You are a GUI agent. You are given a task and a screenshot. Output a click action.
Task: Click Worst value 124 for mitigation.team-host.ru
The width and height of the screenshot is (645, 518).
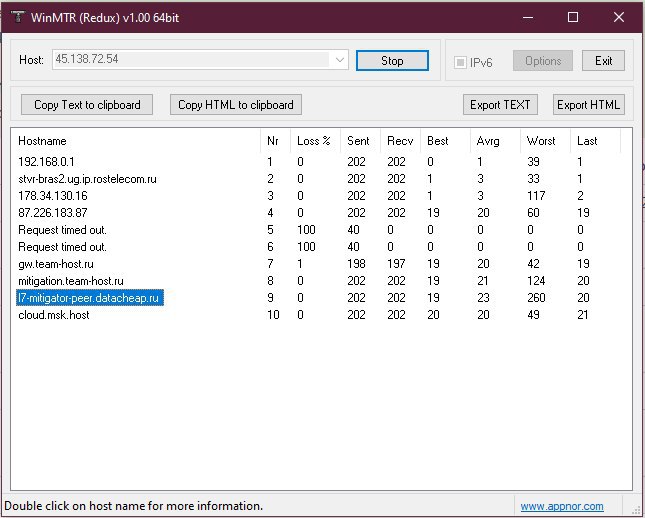(536, 281)
